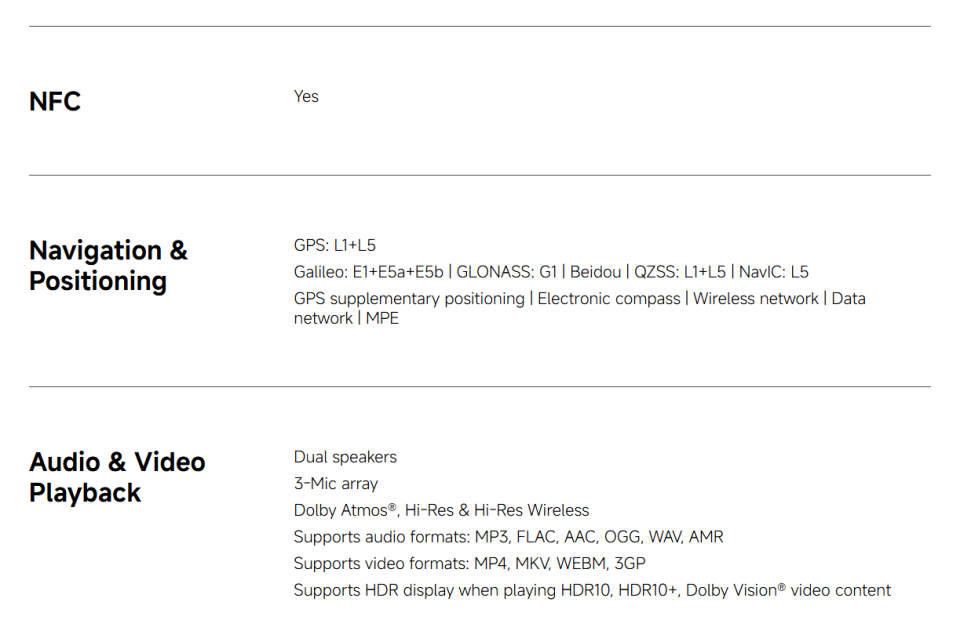Click the NFC section heading

point(55,101)
